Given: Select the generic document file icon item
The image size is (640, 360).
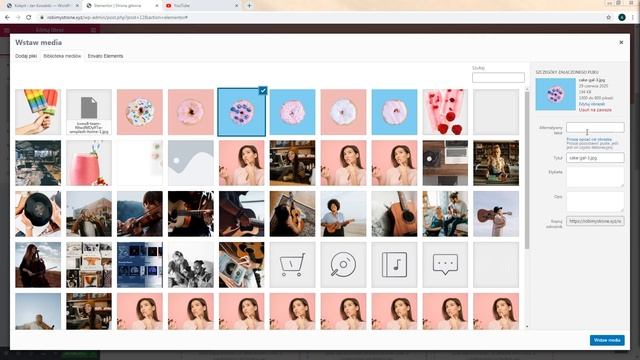Looking at the screenshot, I should point(89,112).
